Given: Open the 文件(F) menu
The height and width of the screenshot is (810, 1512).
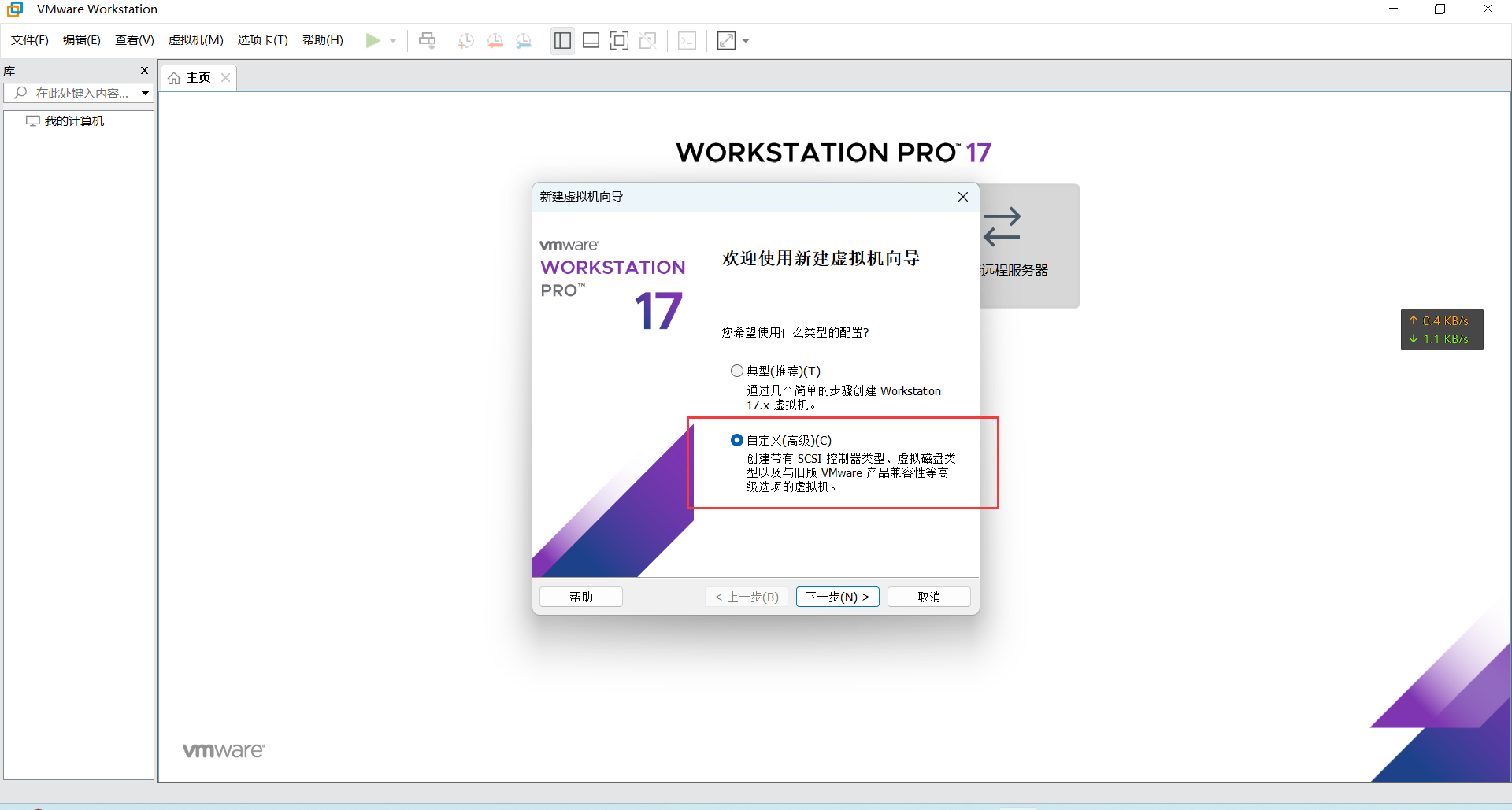Looking at the screenshot, I should click(30, 40).
